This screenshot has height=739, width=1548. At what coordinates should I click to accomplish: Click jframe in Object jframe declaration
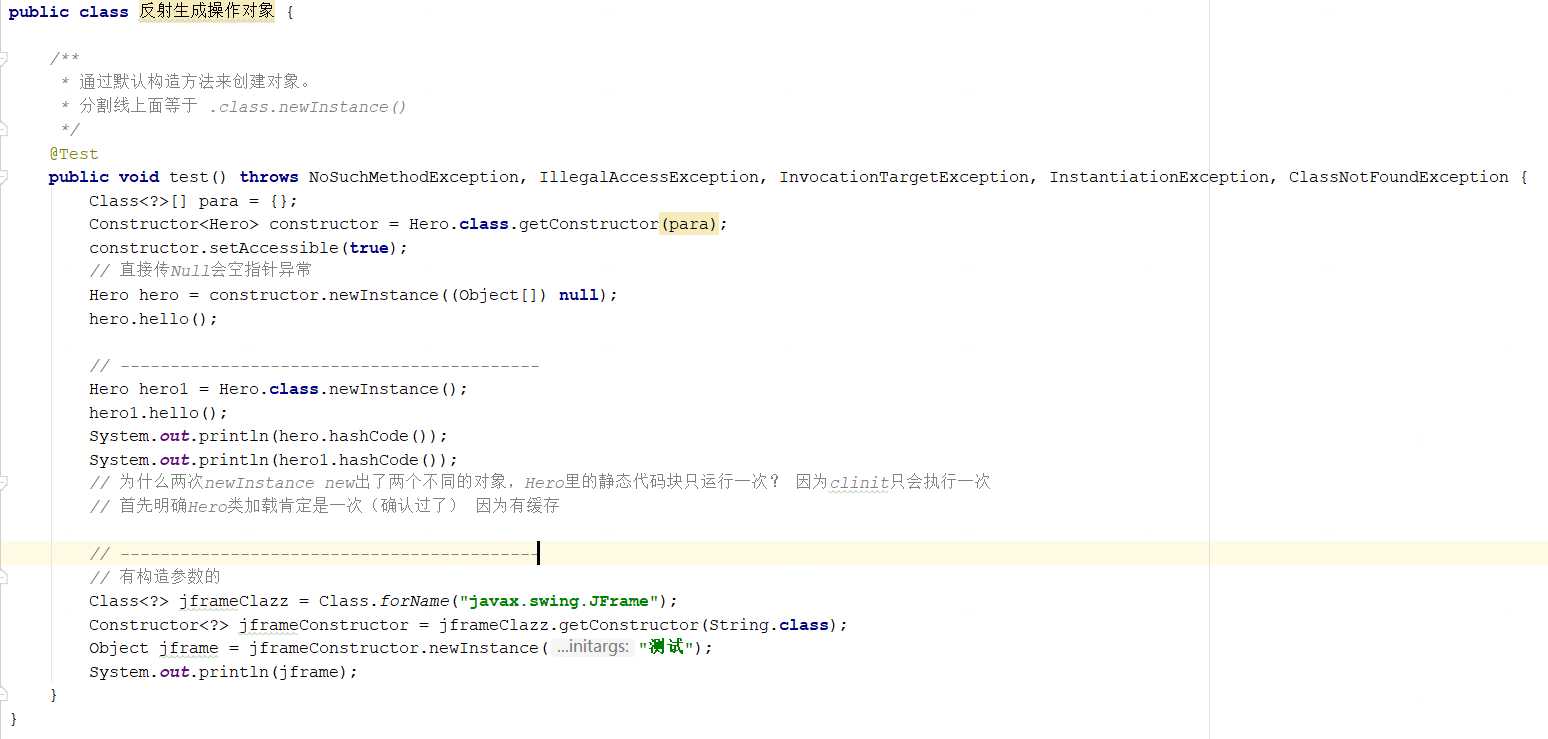(189, 647)
